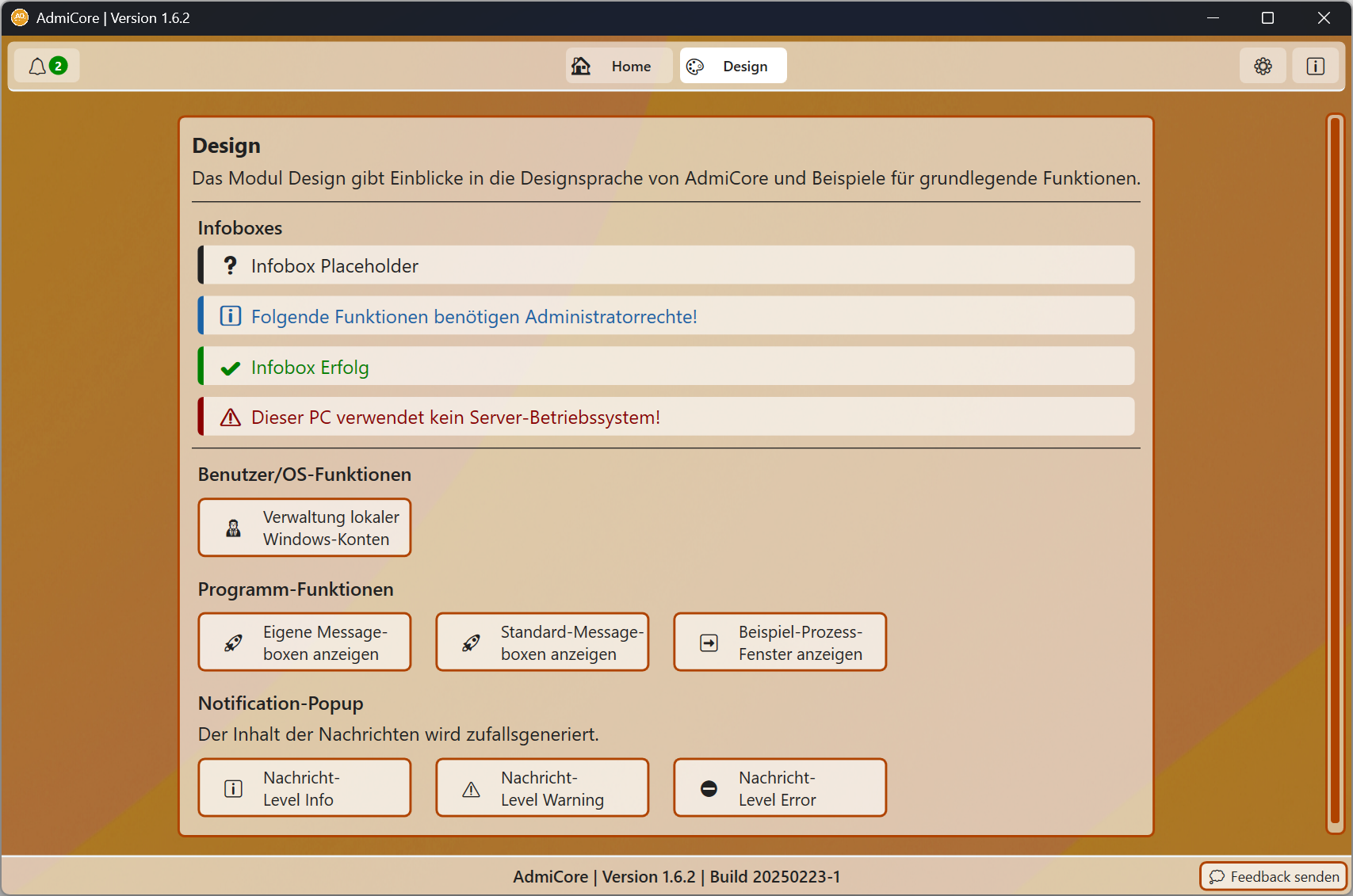The image size is (1353, 896).
Task: Open Verwaltung lokaler Windows-Konten
Action: coord(304,528)
